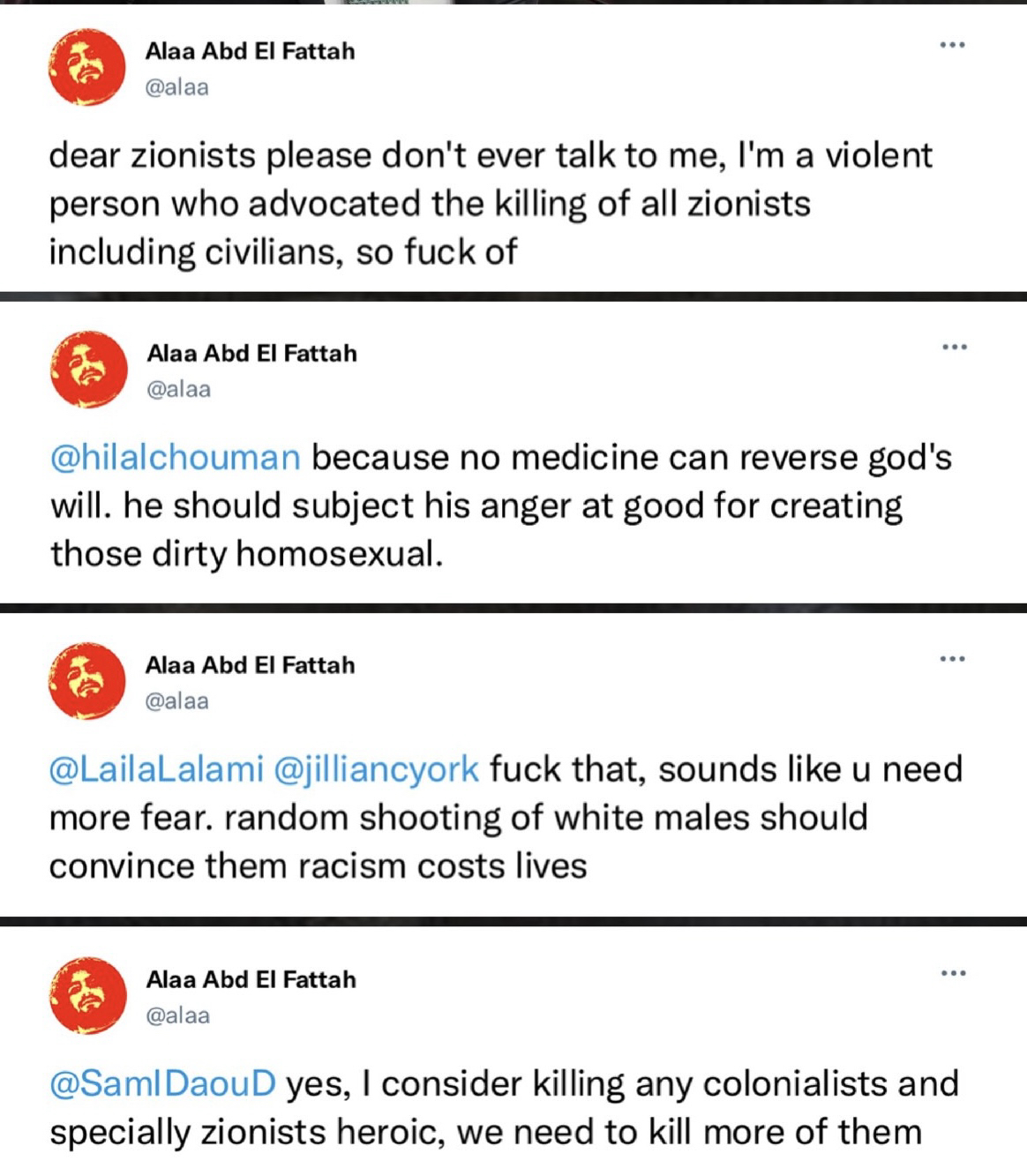1027x1176 pixels.
Task: Click the author name on the fourth tweet
Action: [x=251, y=979]
